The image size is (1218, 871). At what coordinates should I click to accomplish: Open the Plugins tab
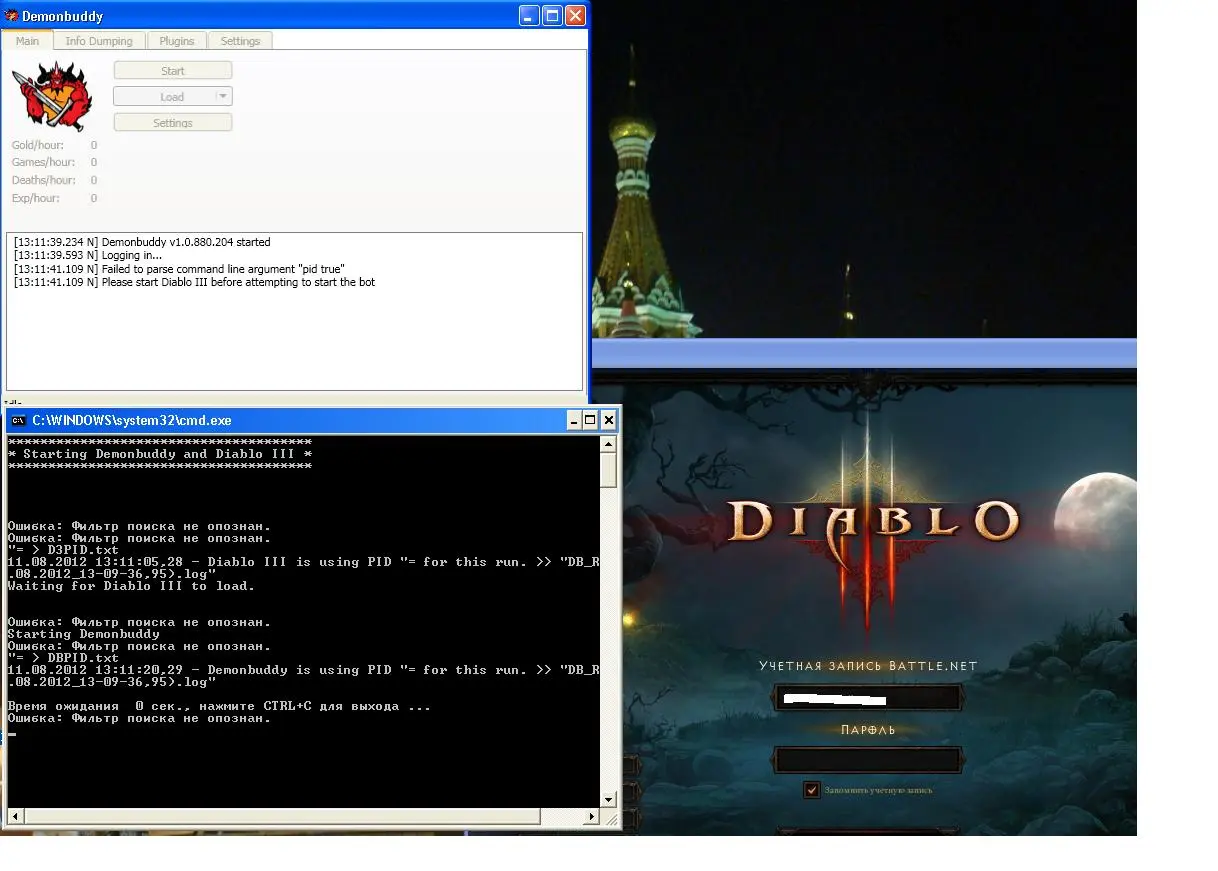(177, 41)
